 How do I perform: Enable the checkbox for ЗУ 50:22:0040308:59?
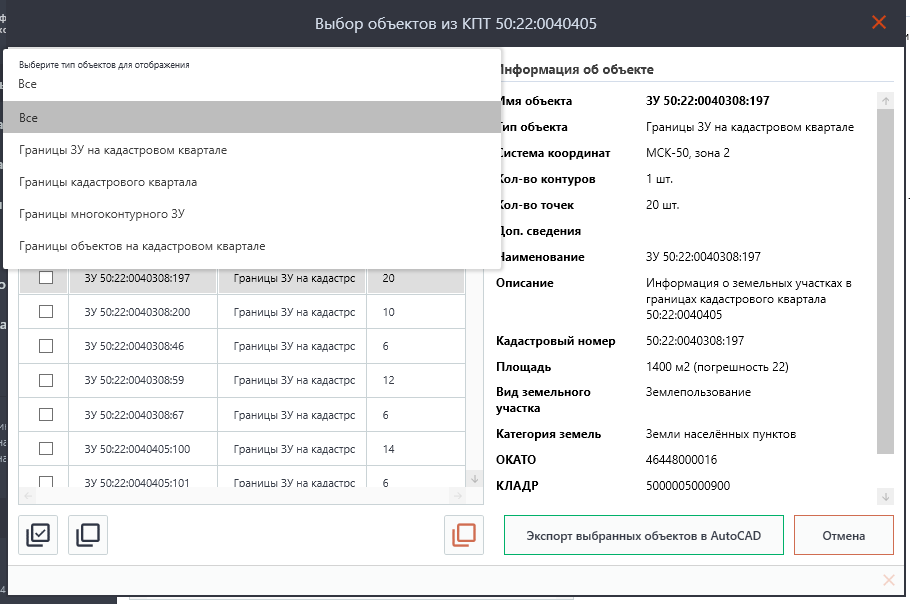point(46,380)
